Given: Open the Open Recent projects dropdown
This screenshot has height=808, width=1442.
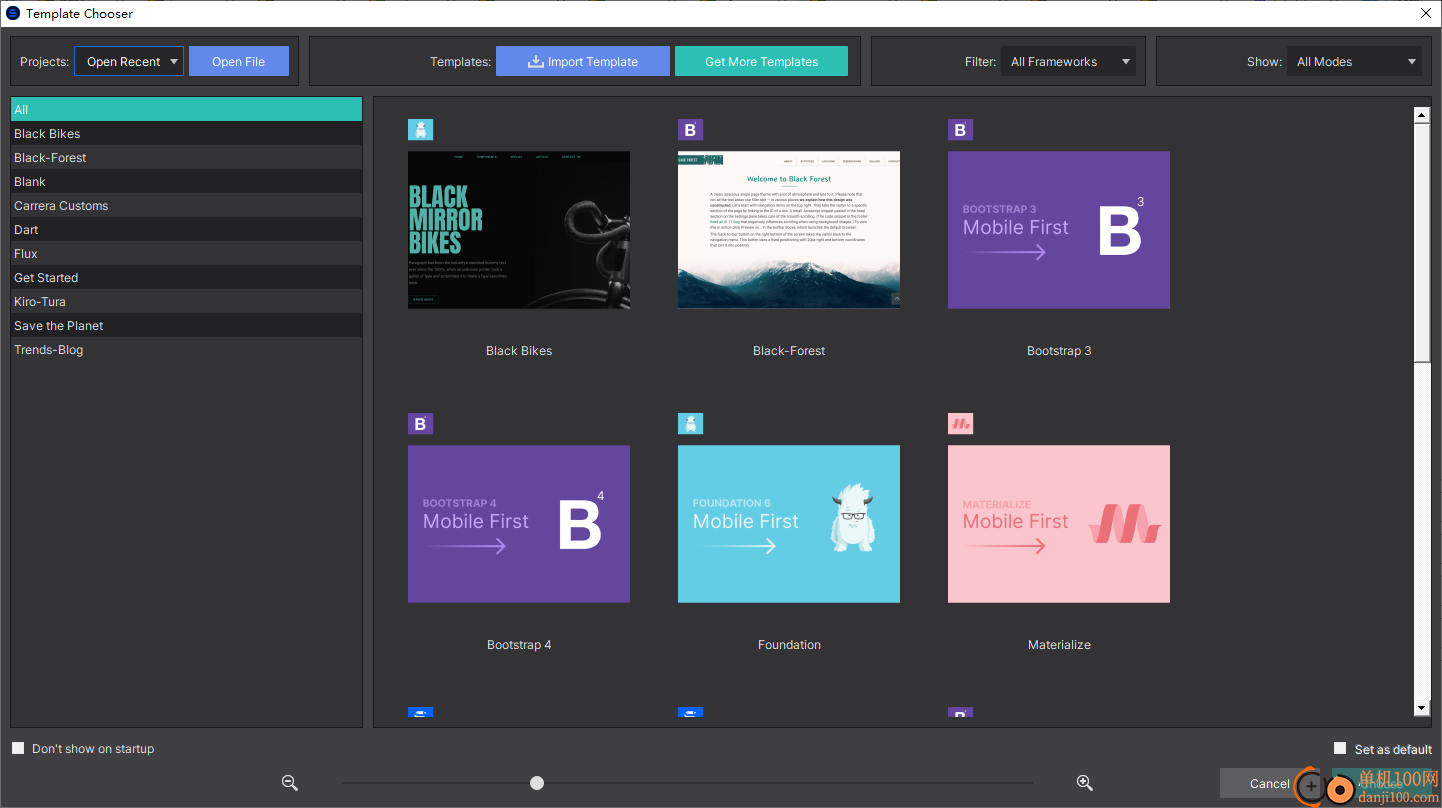Looking at the screenshot, I should pos(129,61).
